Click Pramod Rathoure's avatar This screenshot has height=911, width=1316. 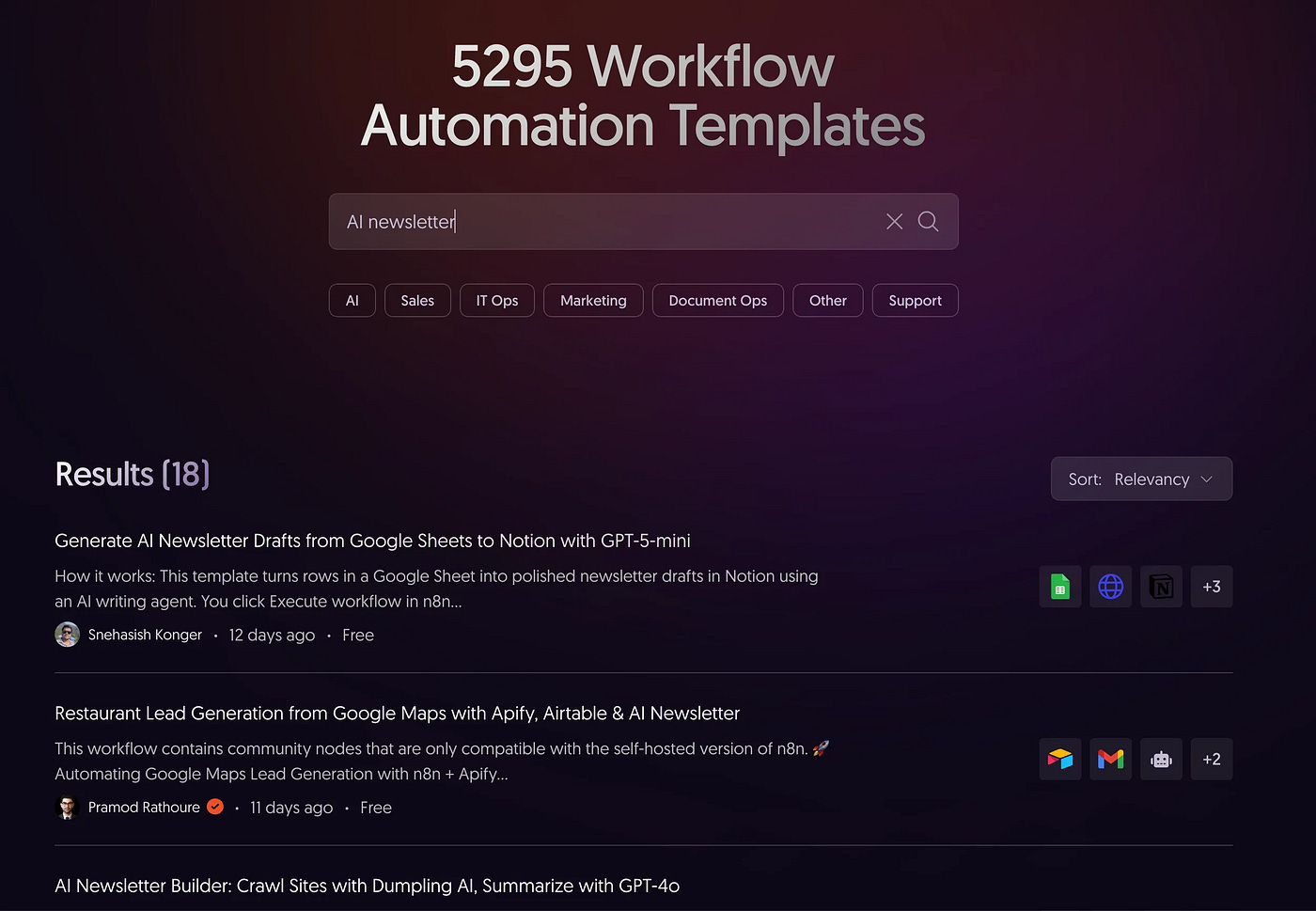tap(67, 808)
